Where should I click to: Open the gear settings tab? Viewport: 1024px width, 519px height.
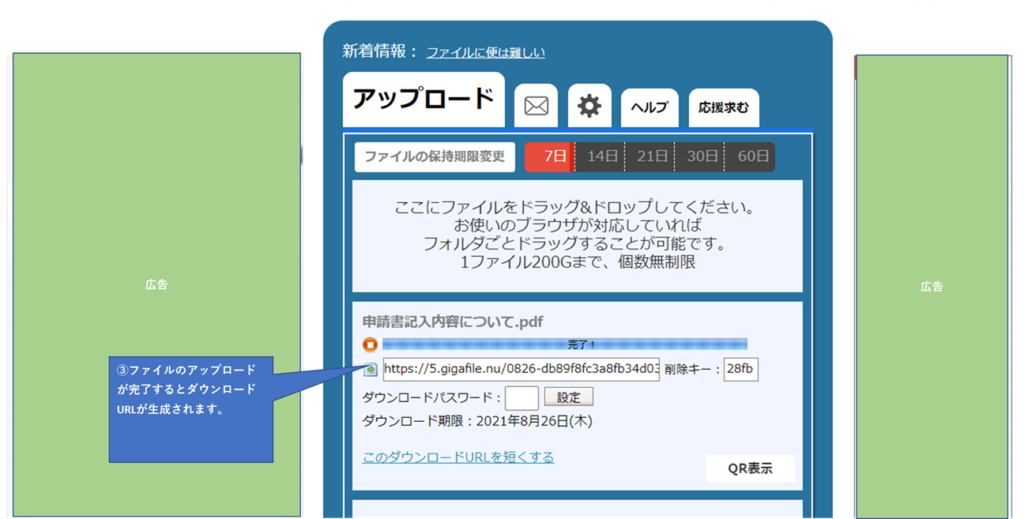tap(590, 106)
